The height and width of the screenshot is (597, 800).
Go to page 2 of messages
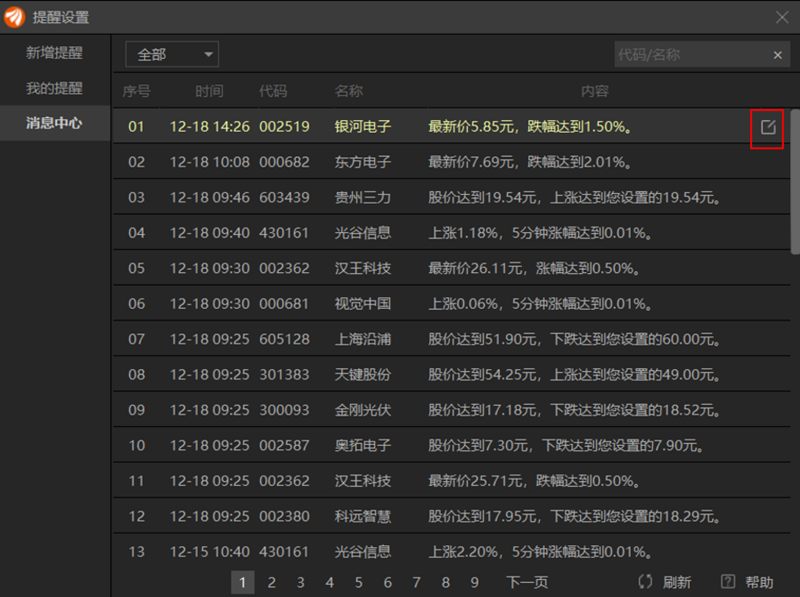click(x=271, y=582)
